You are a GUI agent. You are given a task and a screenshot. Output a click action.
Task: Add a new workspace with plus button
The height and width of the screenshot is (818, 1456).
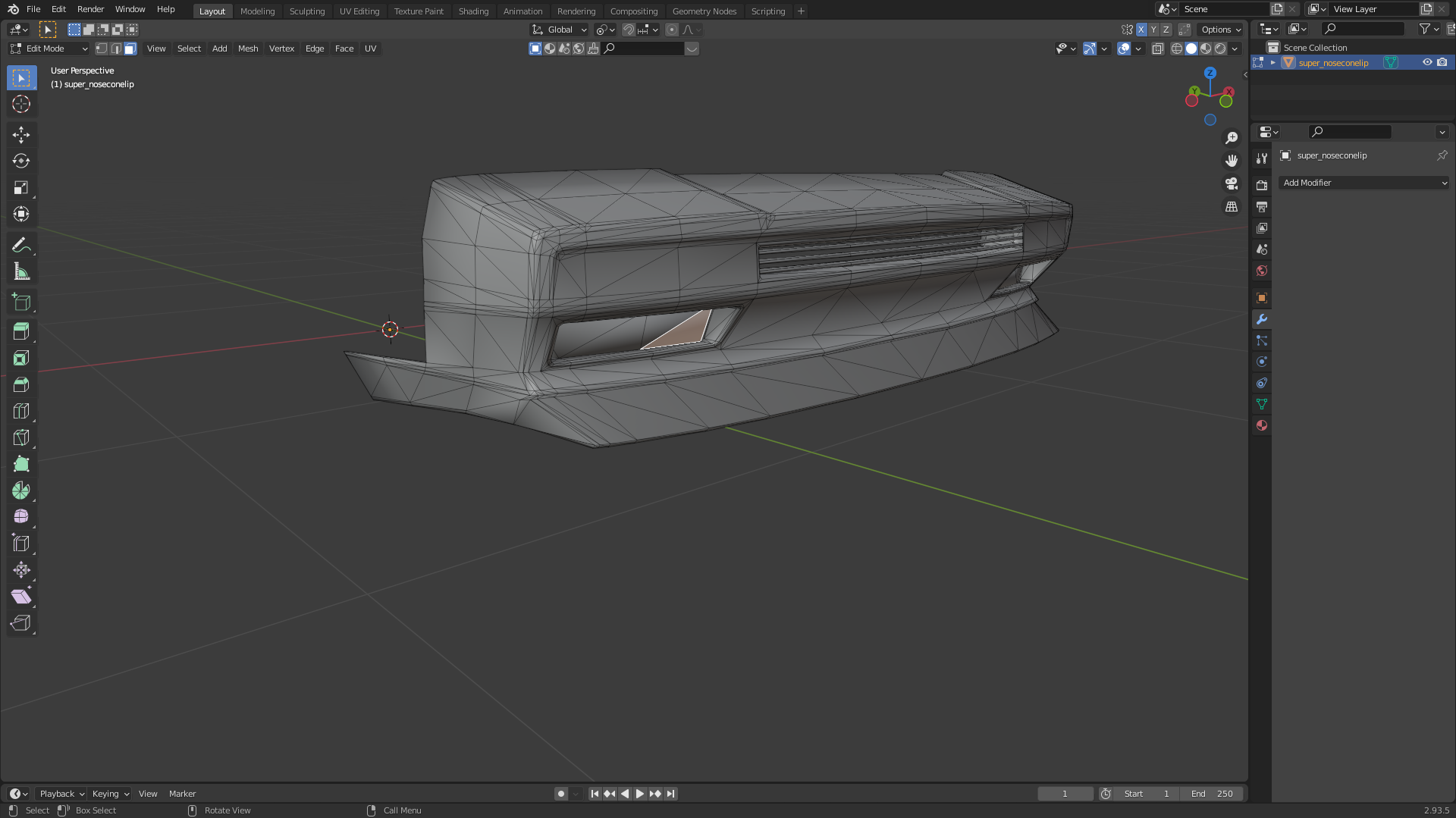(801, 11)
